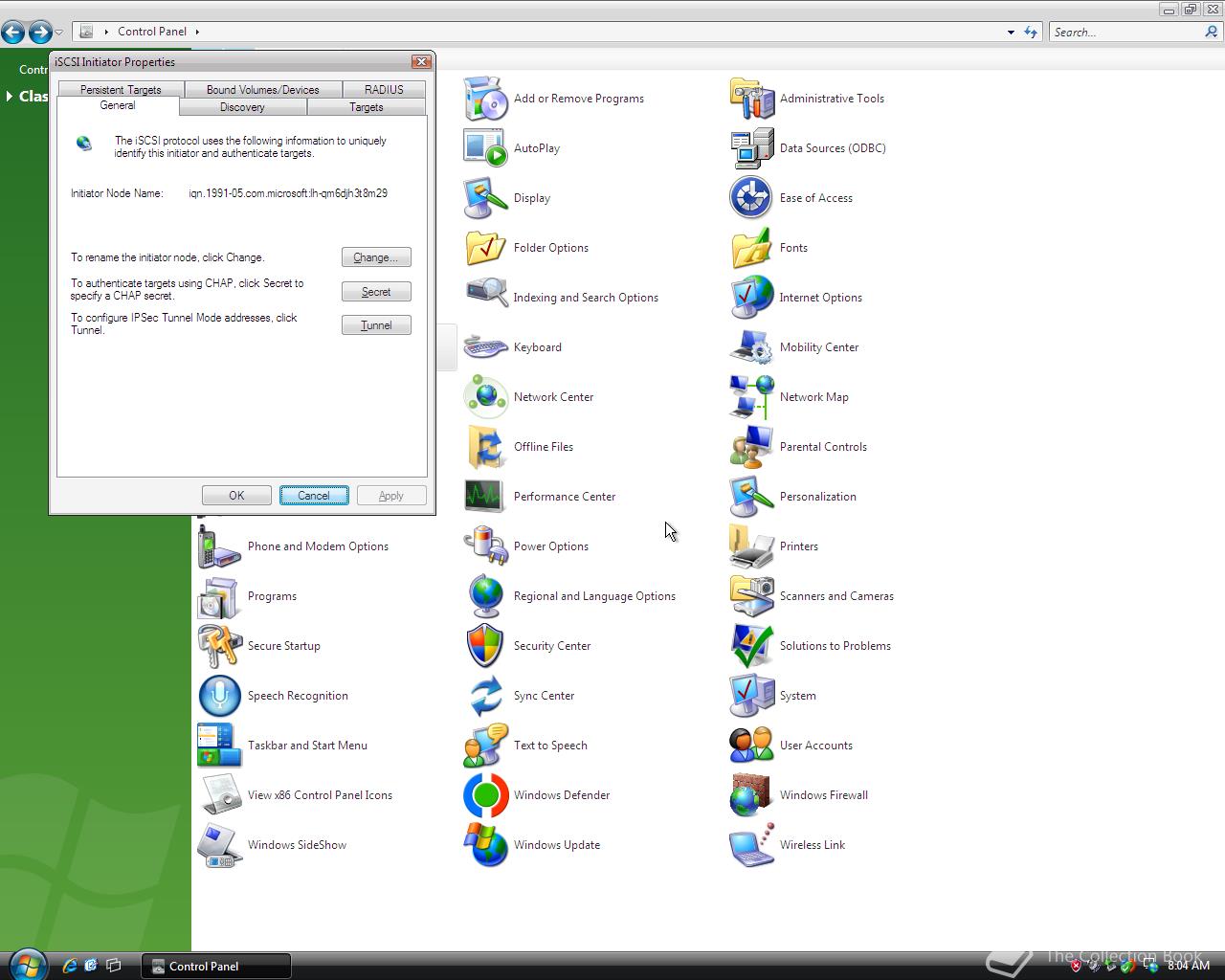This screenshot has height=980, width=1225.
Task: Open the Windows Firewall icon
Action: (751, 795)
